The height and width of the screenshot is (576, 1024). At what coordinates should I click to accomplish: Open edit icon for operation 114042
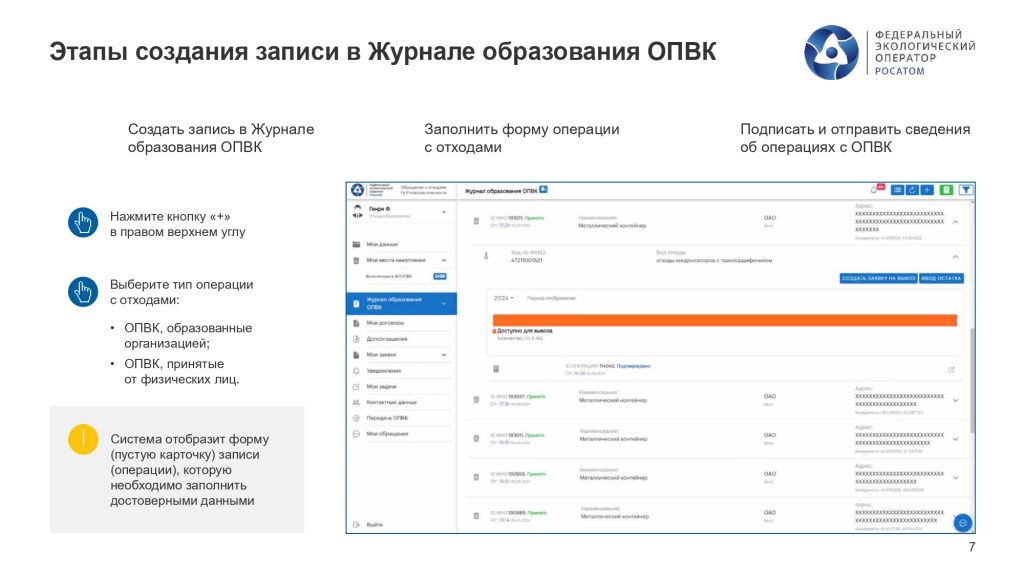951,370
